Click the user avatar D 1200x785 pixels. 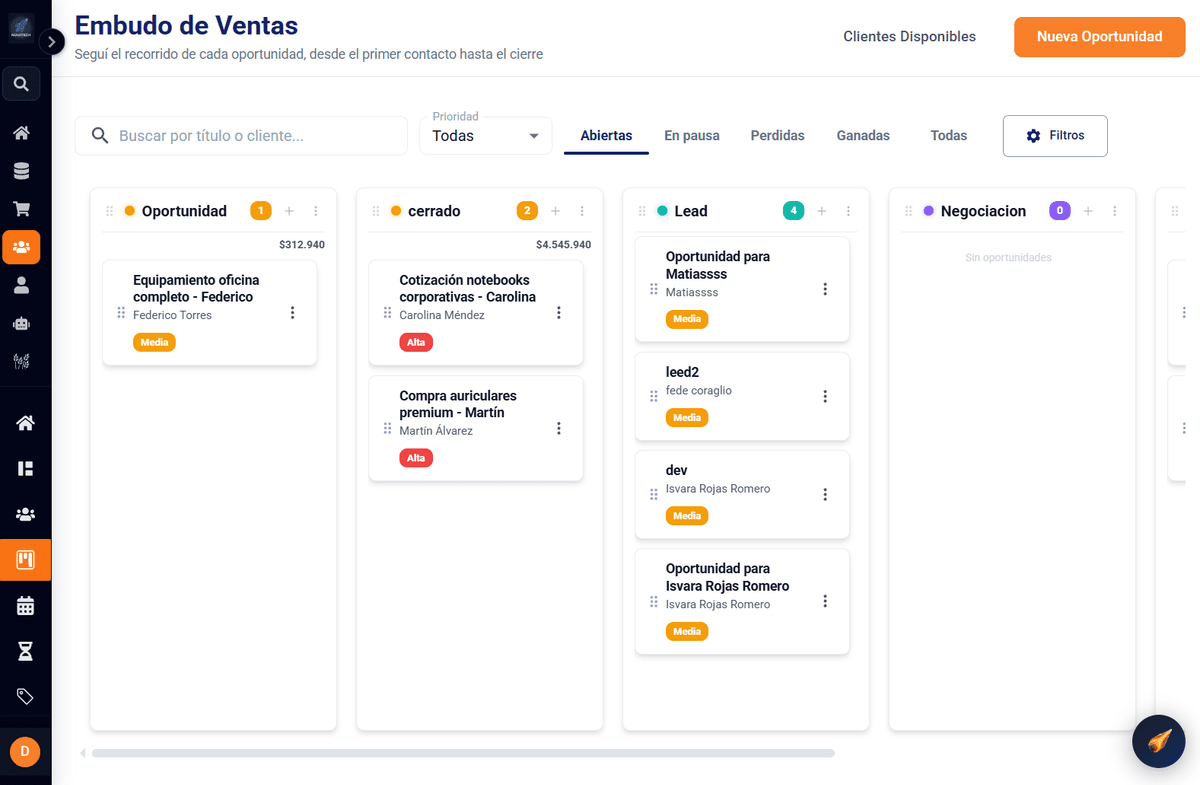coord(25,751)
